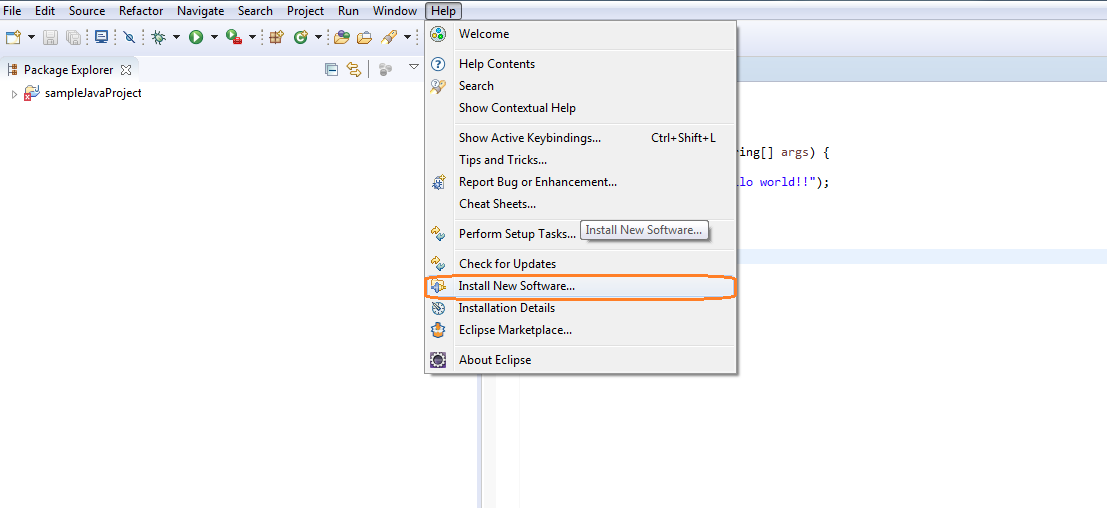Choose Help Contents menu item

click(x=580, y=64)
